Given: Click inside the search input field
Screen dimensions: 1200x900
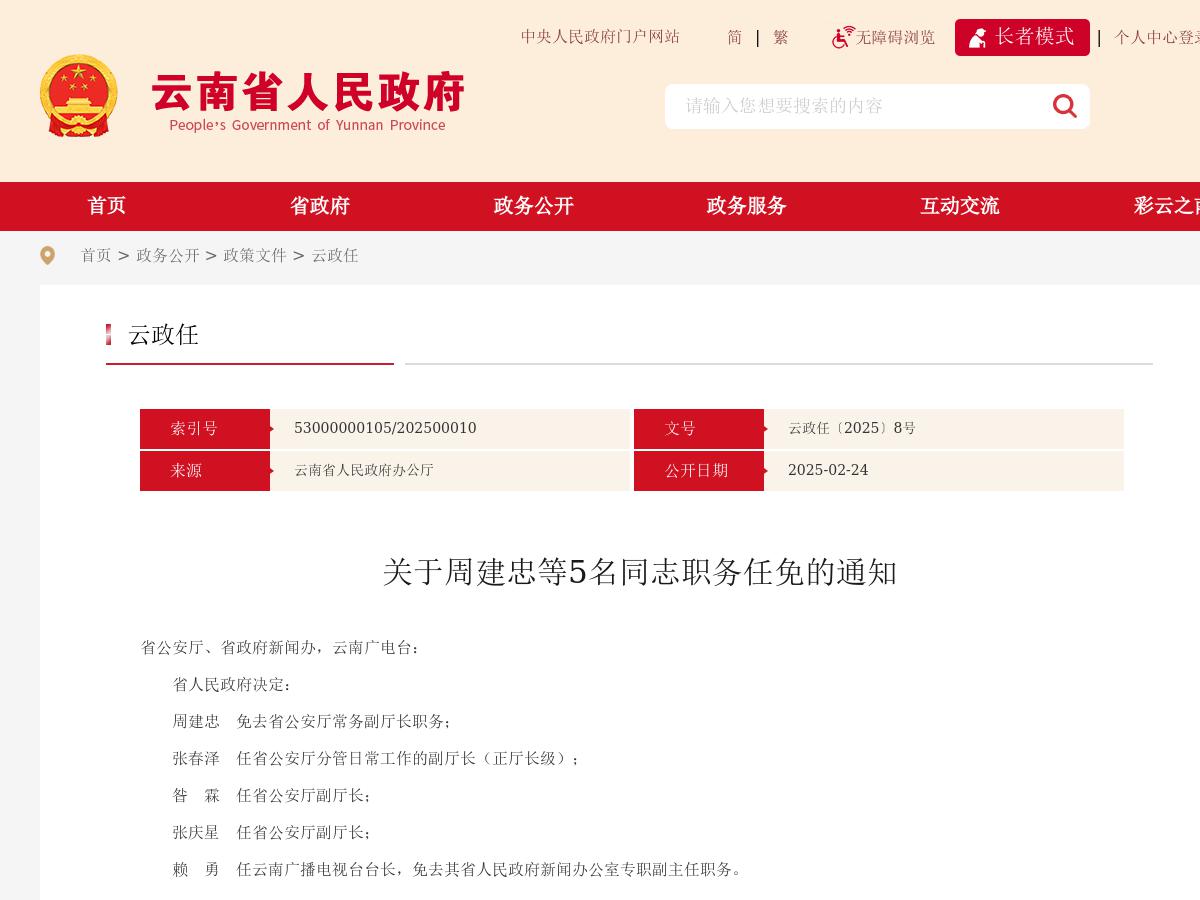Looking at the screenshot, I should 860,106.
